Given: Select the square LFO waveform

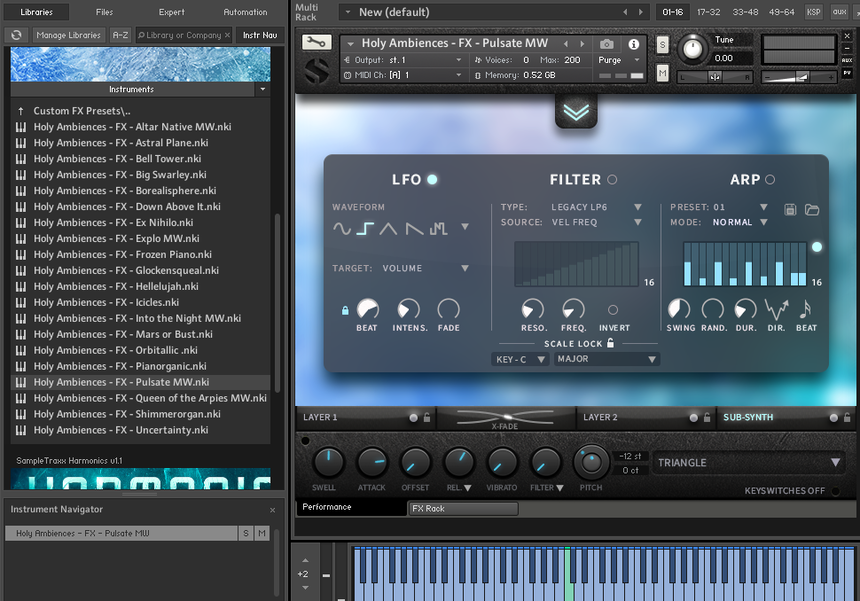Looking at the screenshot, I should (x=365, y=228).
